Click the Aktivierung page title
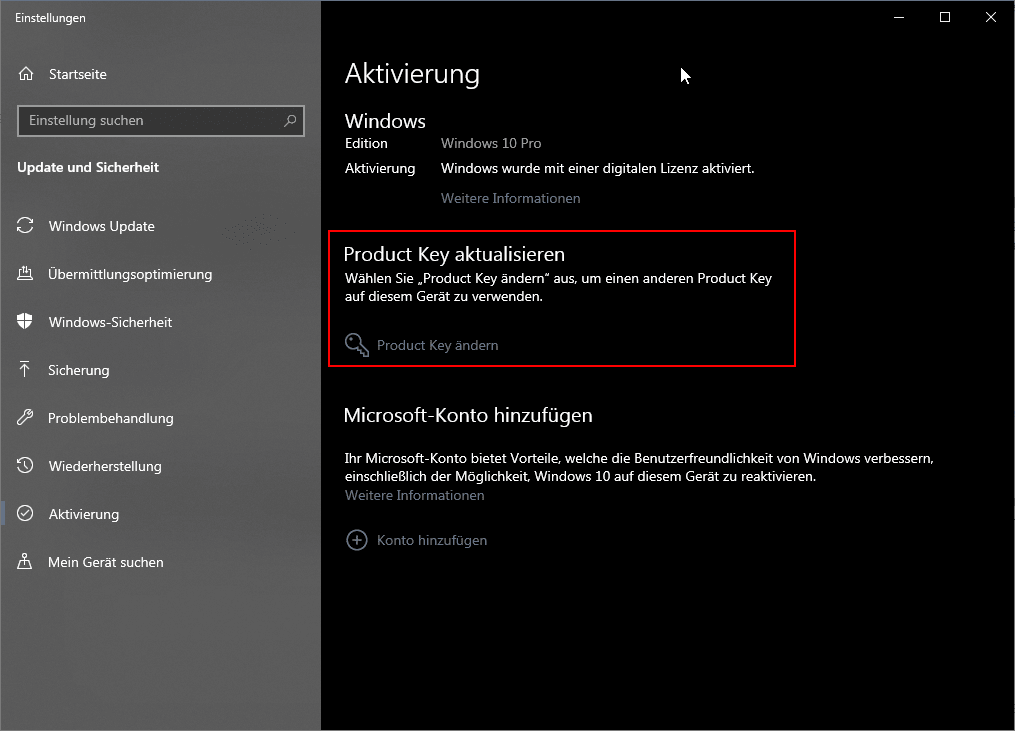Image resolution: width=1015 pixels, height=731 pixels. pyautogui.click(x=412, y=73)
